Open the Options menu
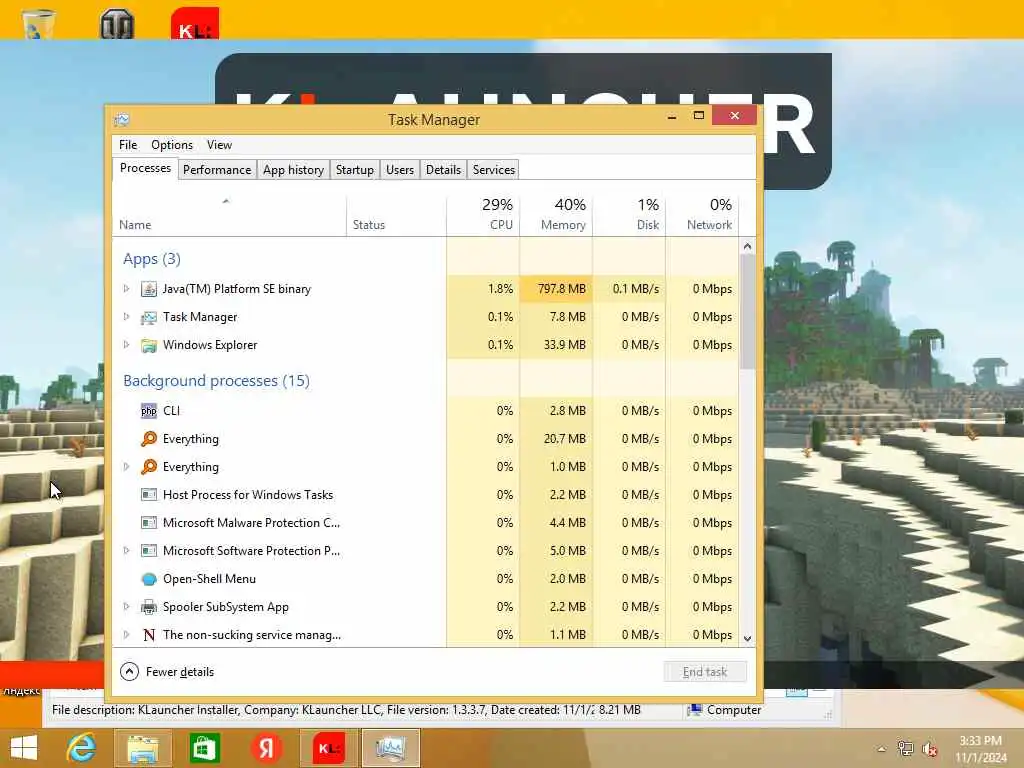Viewport: 1024px width, 768px height. point(172,145)
